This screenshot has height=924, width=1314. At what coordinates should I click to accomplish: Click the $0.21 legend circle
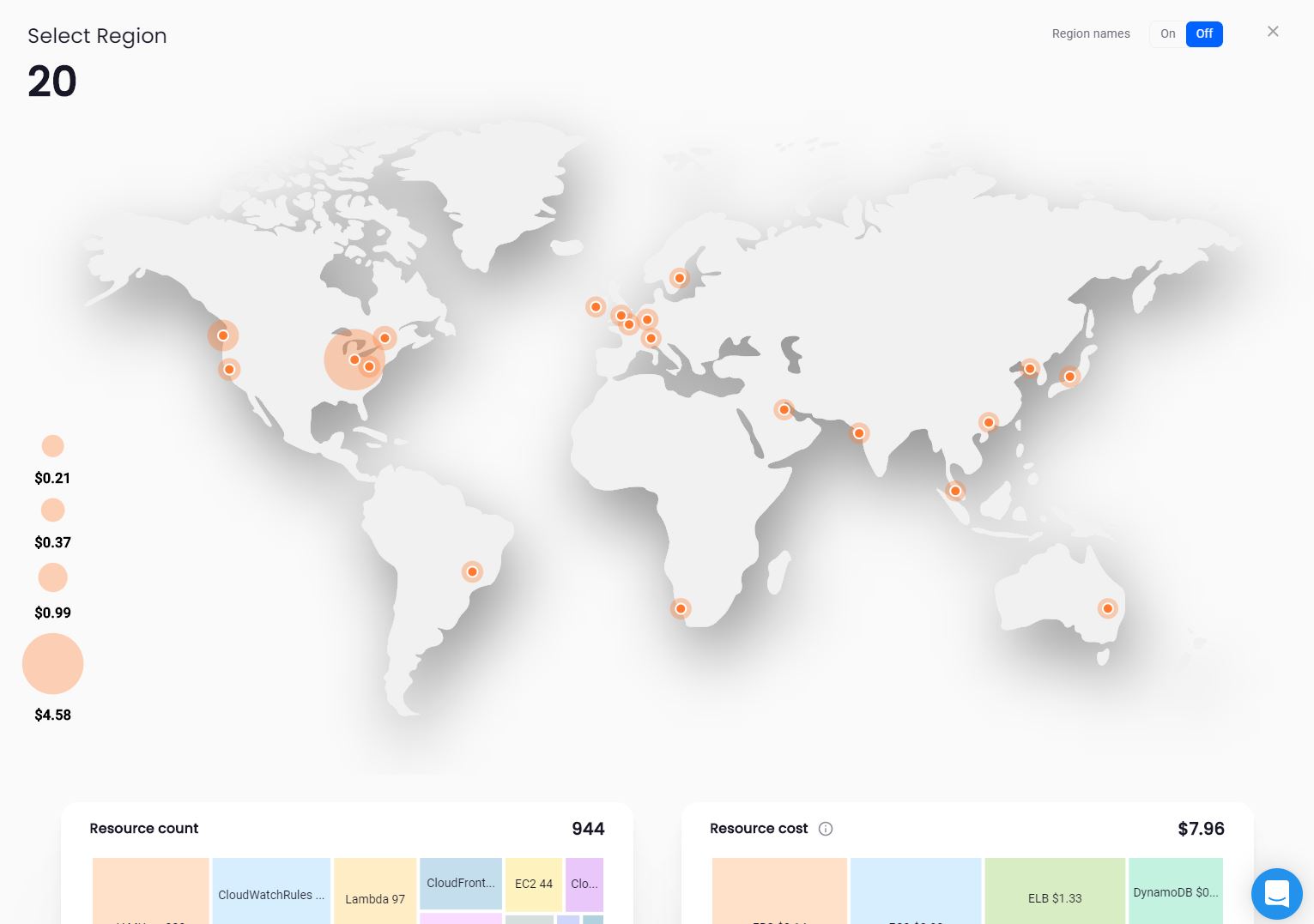(x=52, y=446)
